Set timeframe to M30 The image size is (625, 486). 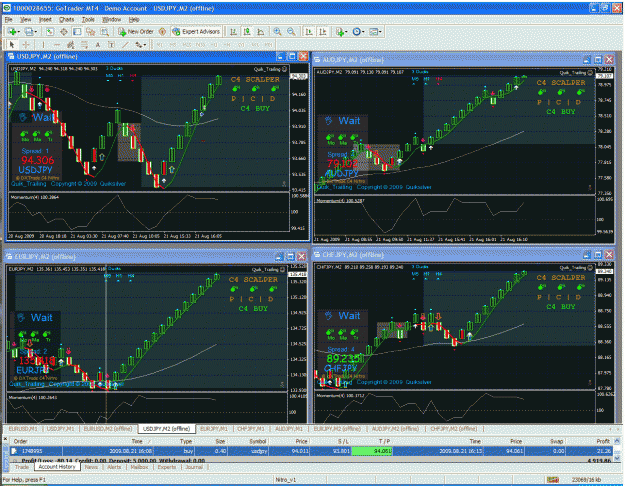pos(200,45)
